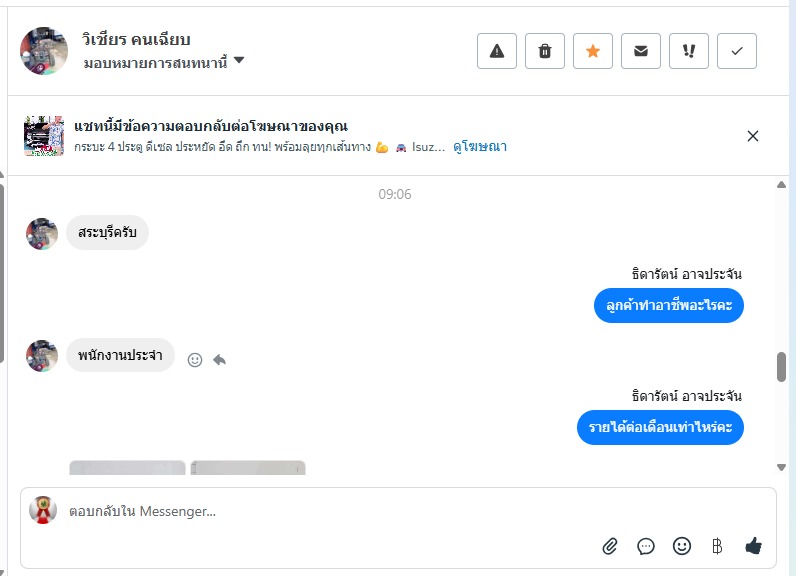Attach a file with paperclip icon

click(610, 546)
